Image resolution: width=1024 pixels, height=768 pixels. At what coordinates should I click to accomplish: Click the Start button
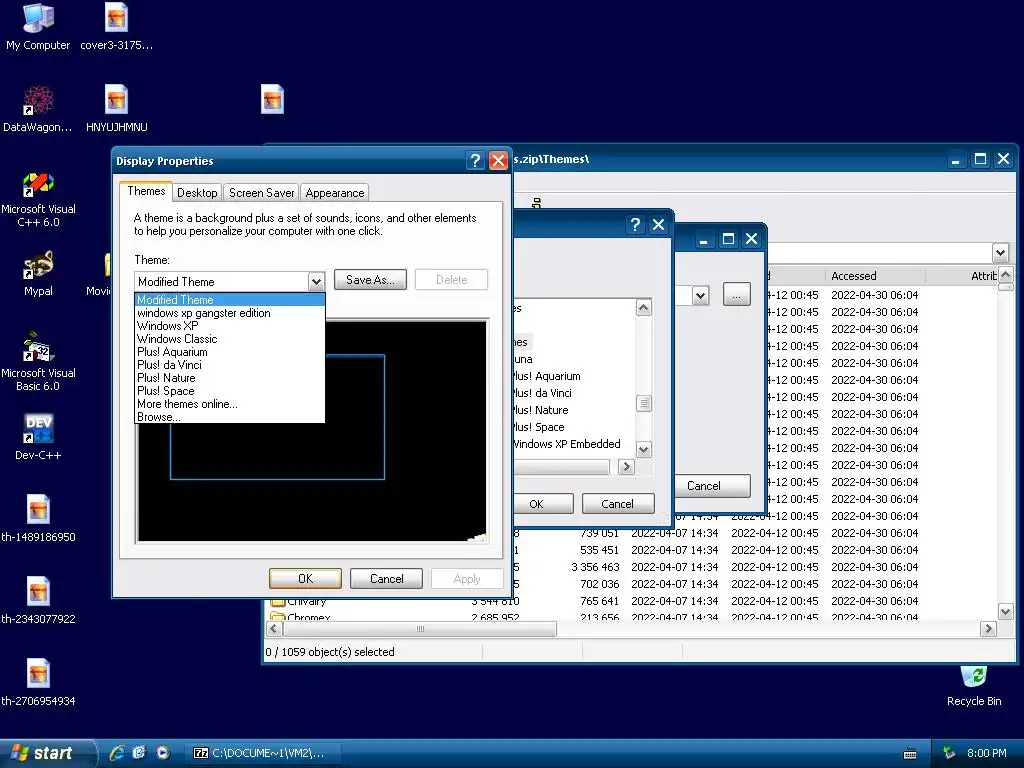click(x=46, y=753)
